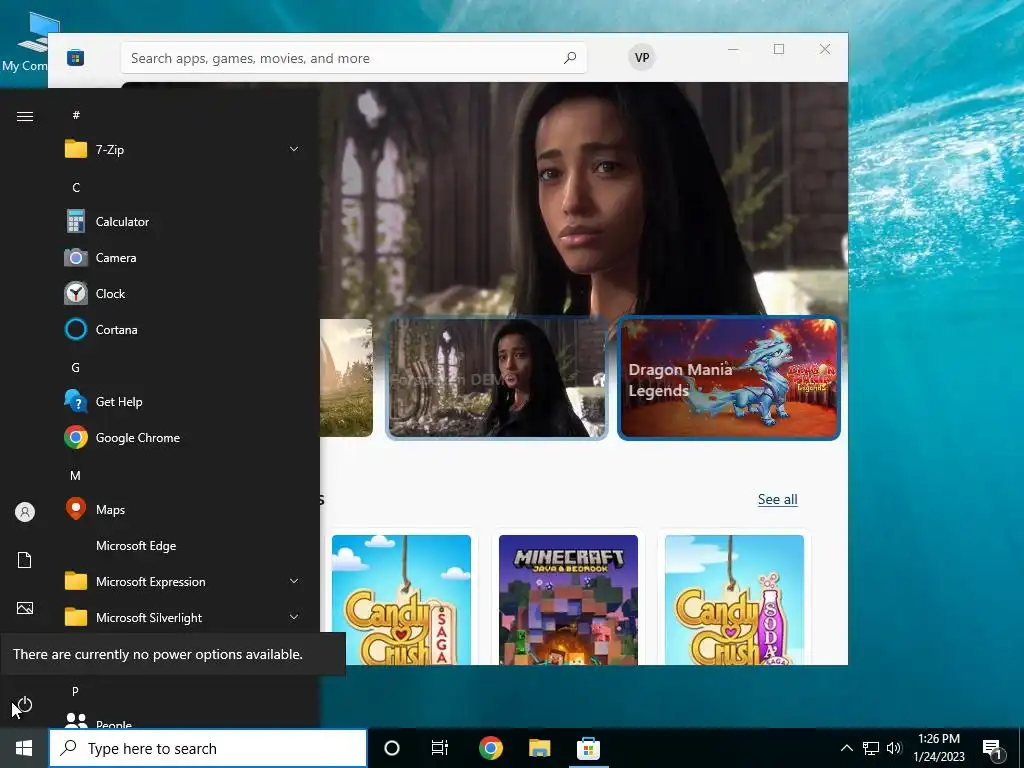Screen dimensions: 1024x768
Task: Open the Start menu hamburger expand icon
Action: pos(25,116)
